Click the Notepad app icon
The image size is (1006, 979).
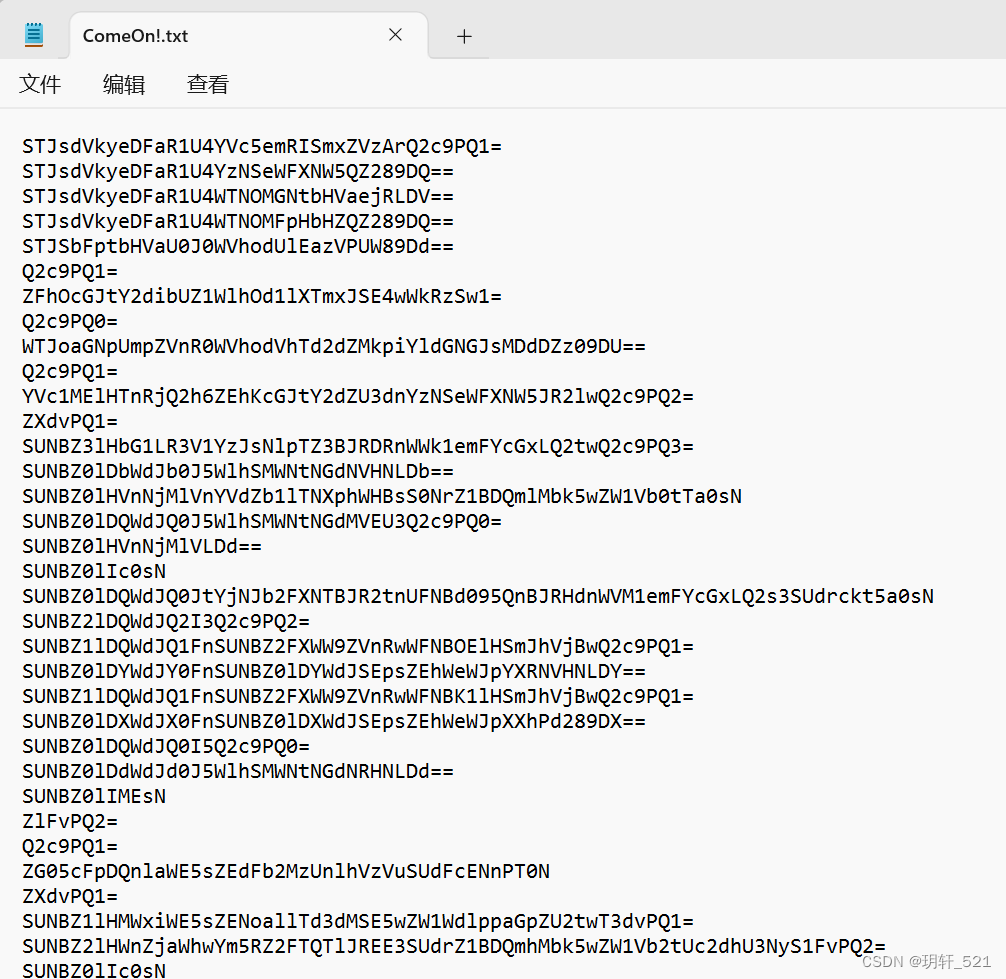(x=33, y=35)
